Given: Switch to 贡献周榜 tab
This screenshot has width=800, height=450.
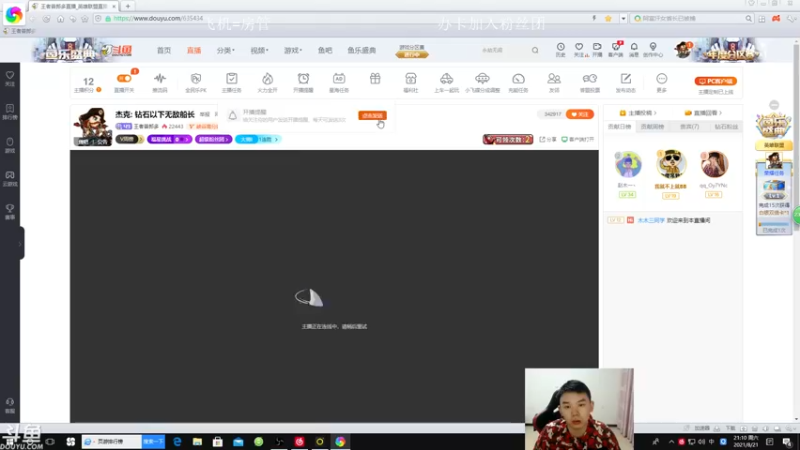Looking at the screenshot, I should coord(653,127).
